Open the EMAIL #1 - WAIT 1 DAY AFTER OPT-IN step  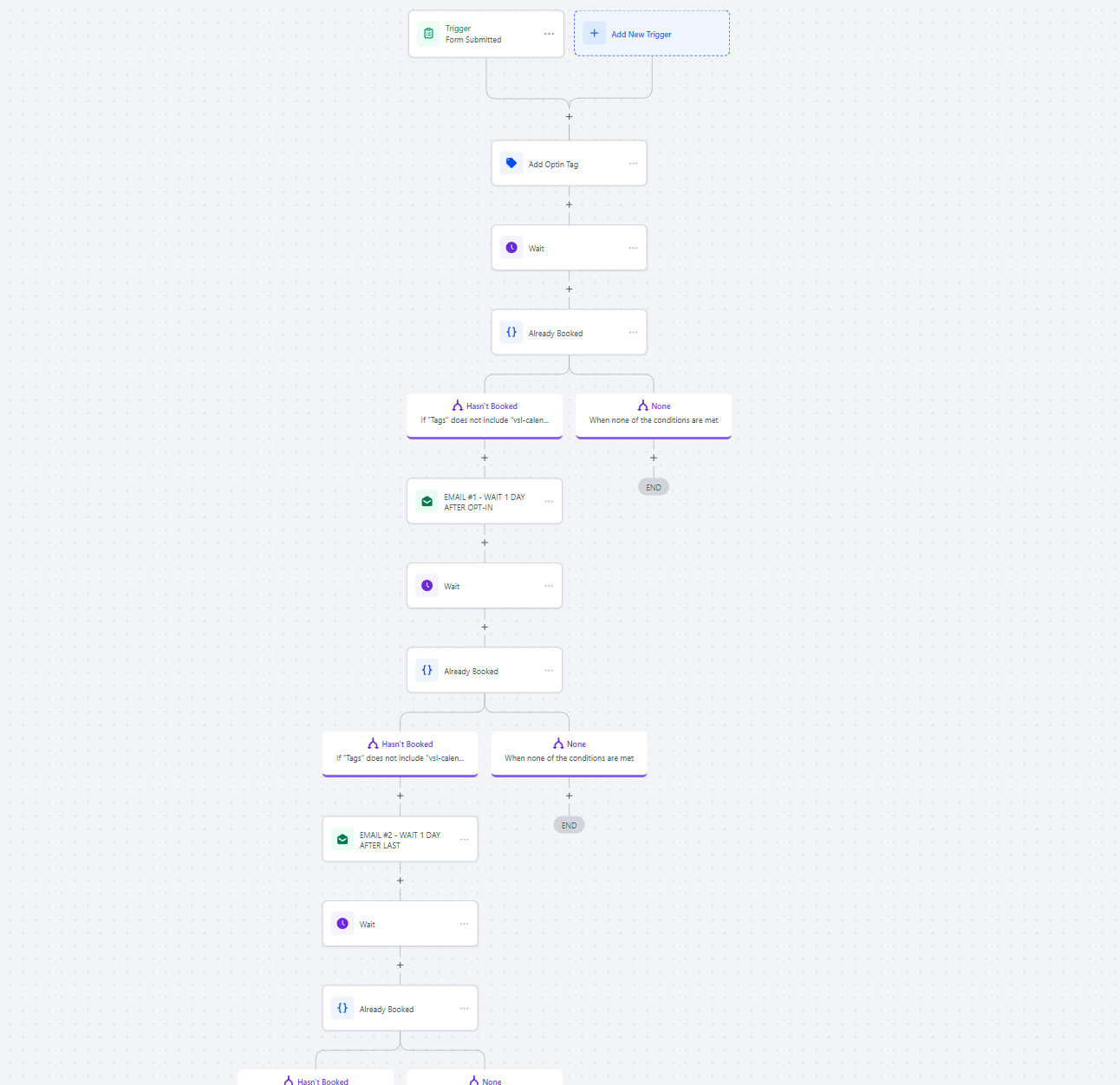[485, 502]
